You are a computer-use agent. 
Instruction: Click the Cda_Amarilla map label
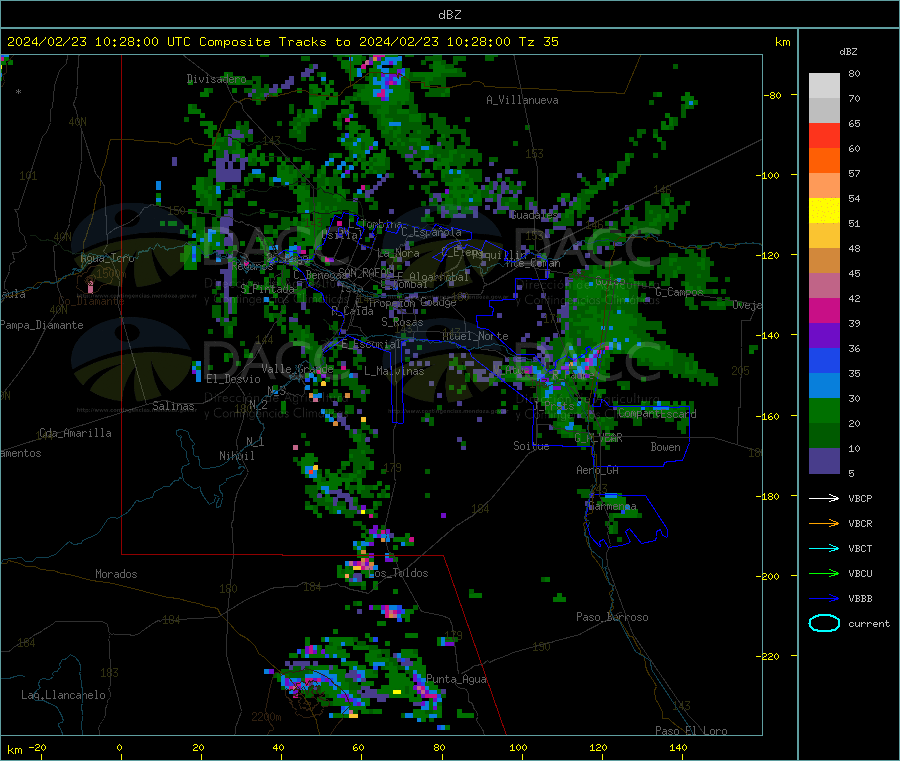click(x=75, y=433)
